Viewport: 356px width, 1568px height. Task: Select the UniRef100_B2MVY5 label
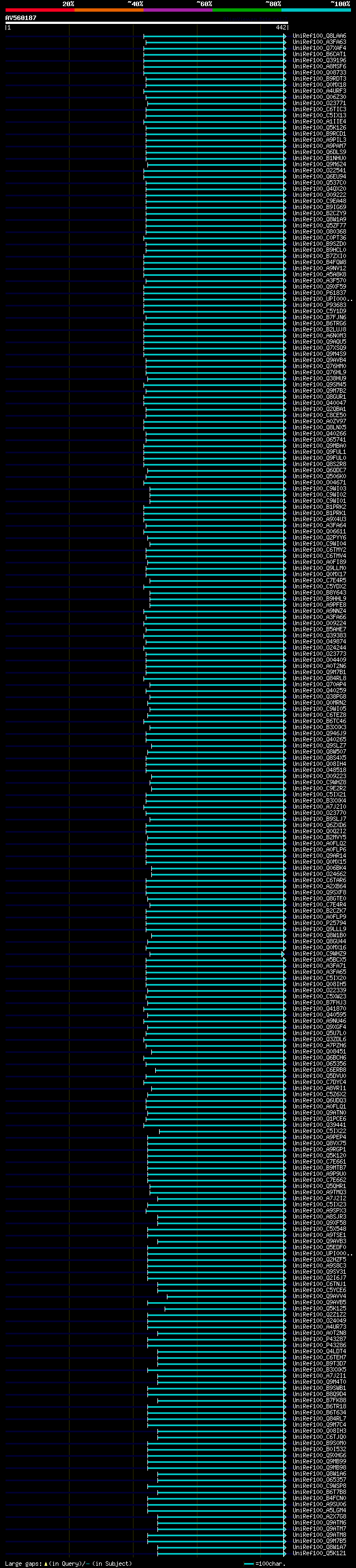coord(319,838)
